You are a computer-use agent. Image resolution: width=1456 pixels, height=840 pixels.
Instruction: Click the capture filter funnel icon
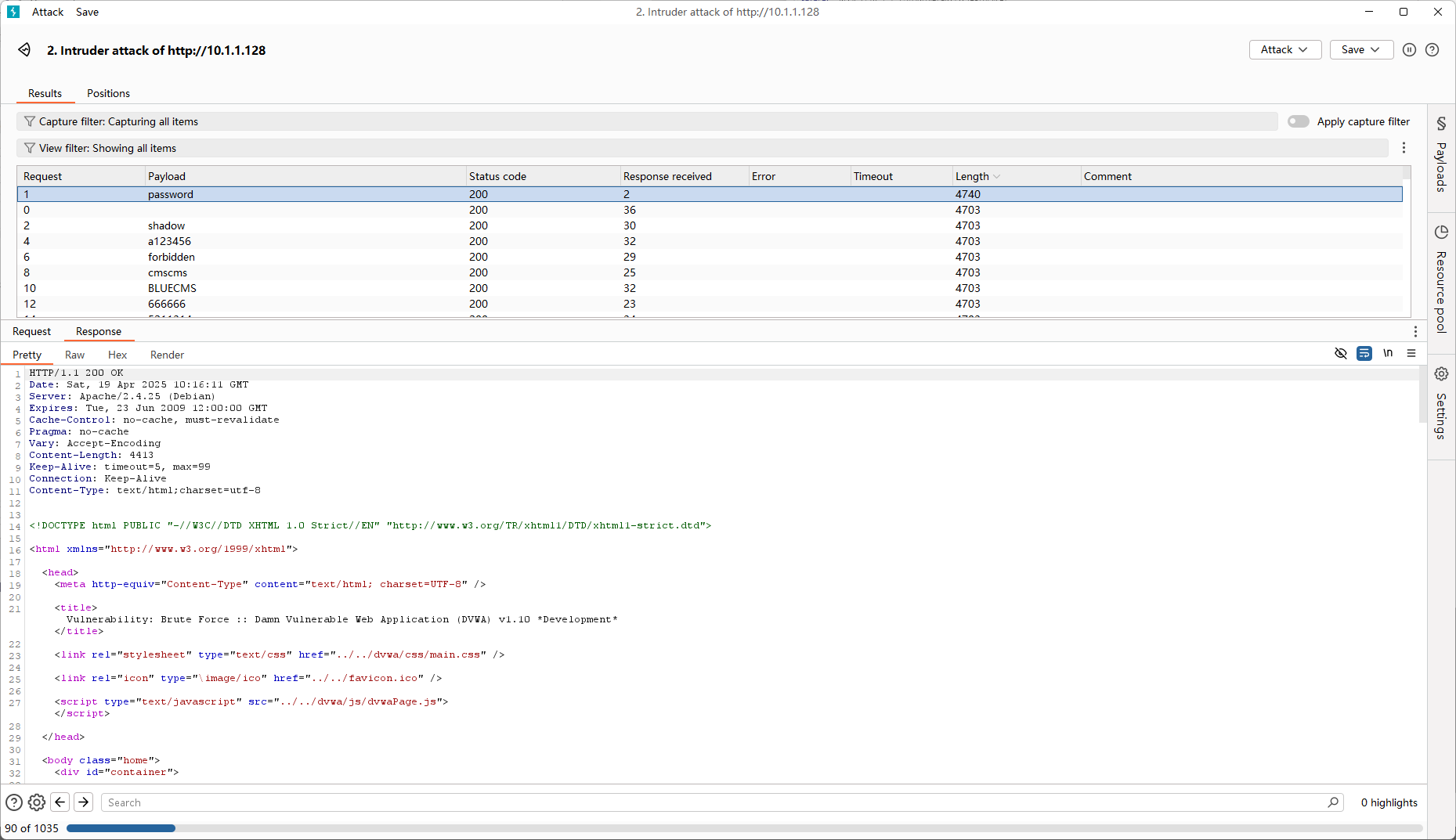pos(30,121)
